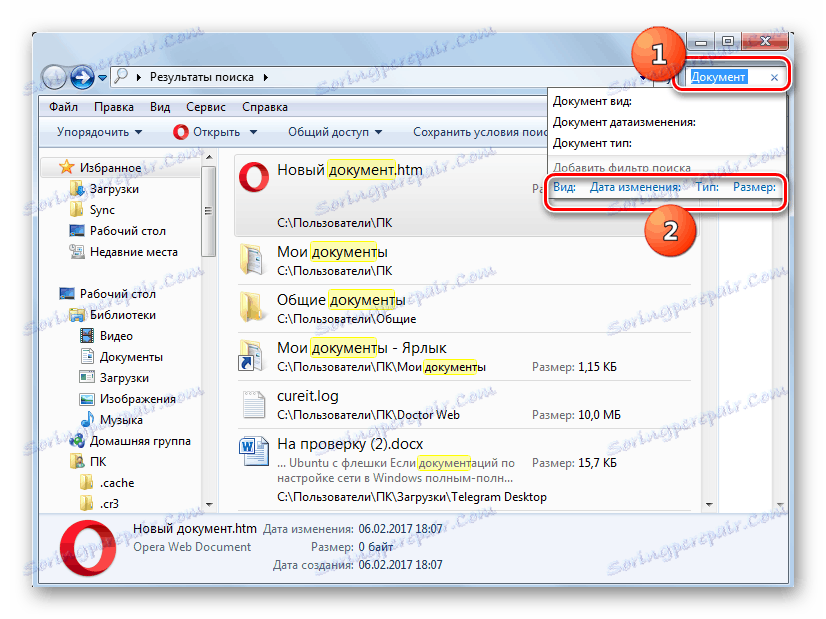Click the Общие документы folder icon
This screenshot has height=619, width=826.
[252, 307]
